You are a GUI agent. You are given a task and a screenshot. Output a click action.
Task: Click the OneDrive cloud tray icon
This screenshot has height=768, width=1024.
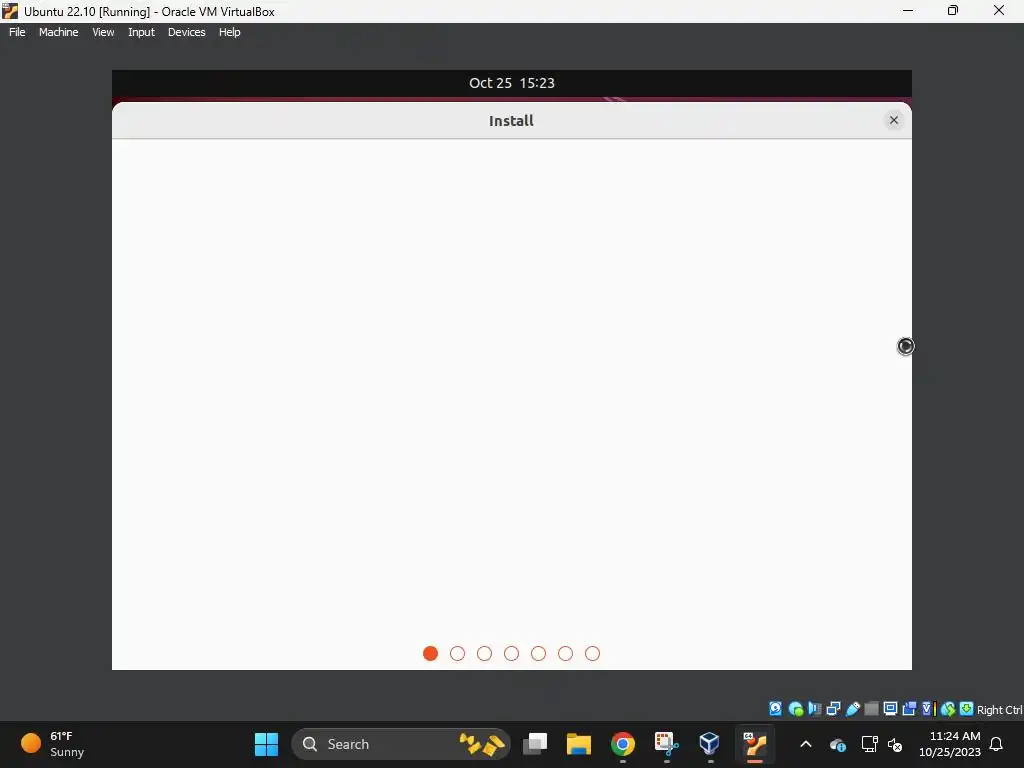click(837, 744)
